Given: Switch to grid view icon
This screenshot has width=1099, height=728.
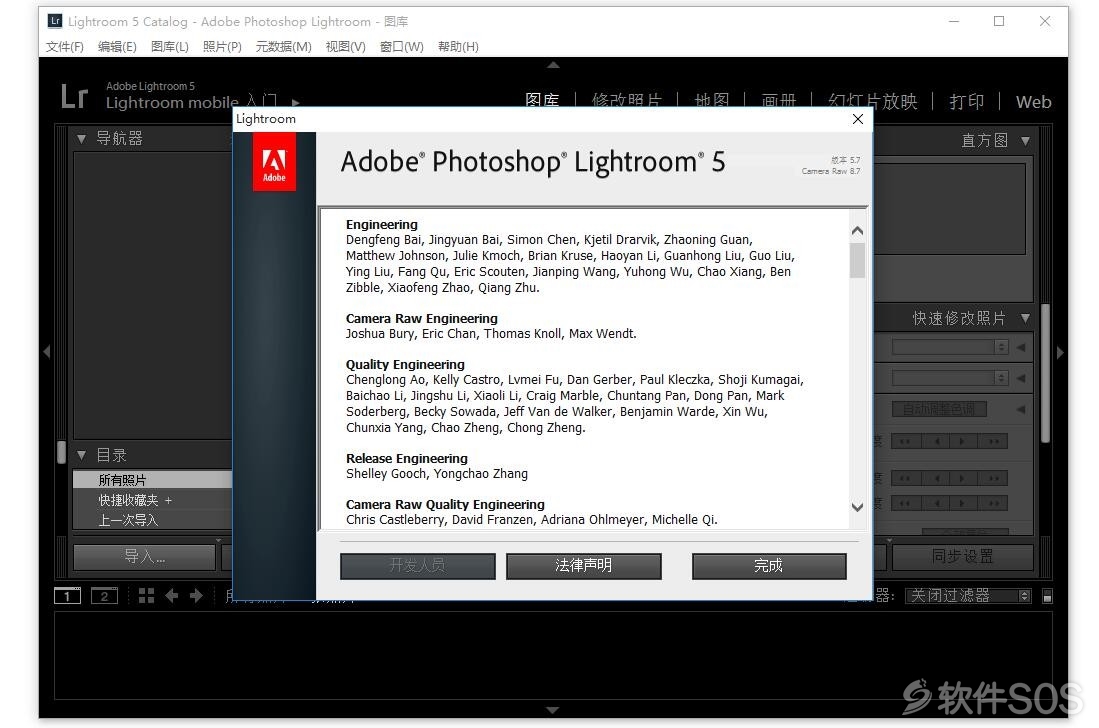Looking at the screenshot, I should tap(146, 596).
